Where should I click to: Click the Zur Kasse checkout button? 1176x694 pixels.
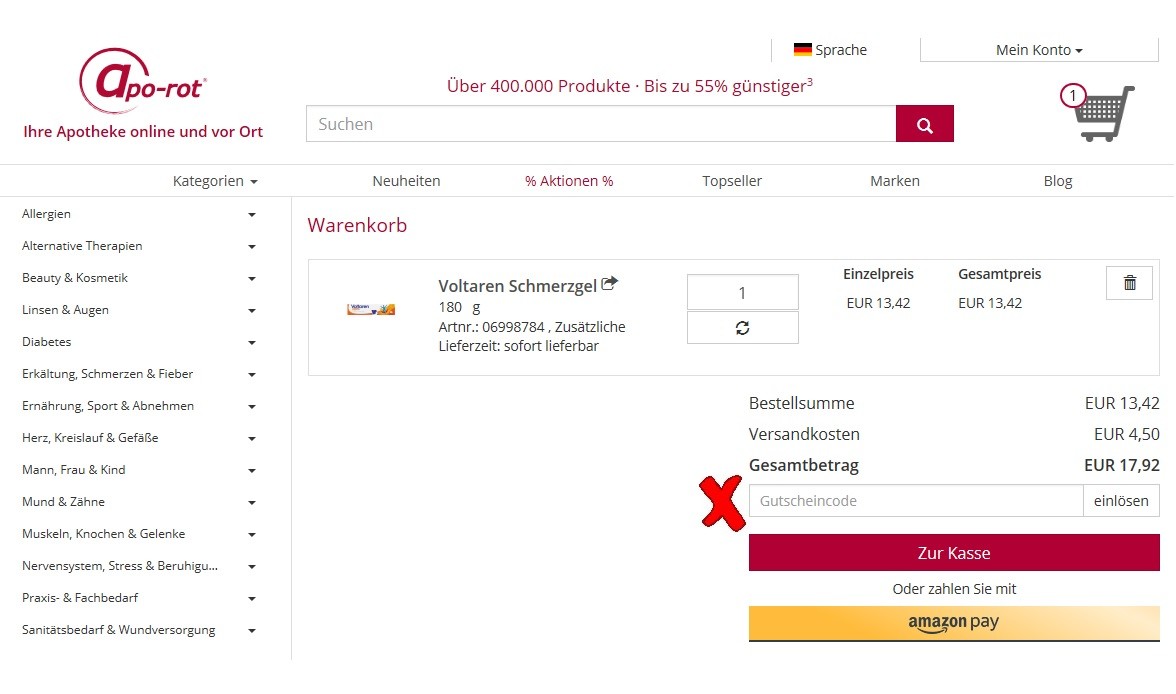[x=954, y=553]
